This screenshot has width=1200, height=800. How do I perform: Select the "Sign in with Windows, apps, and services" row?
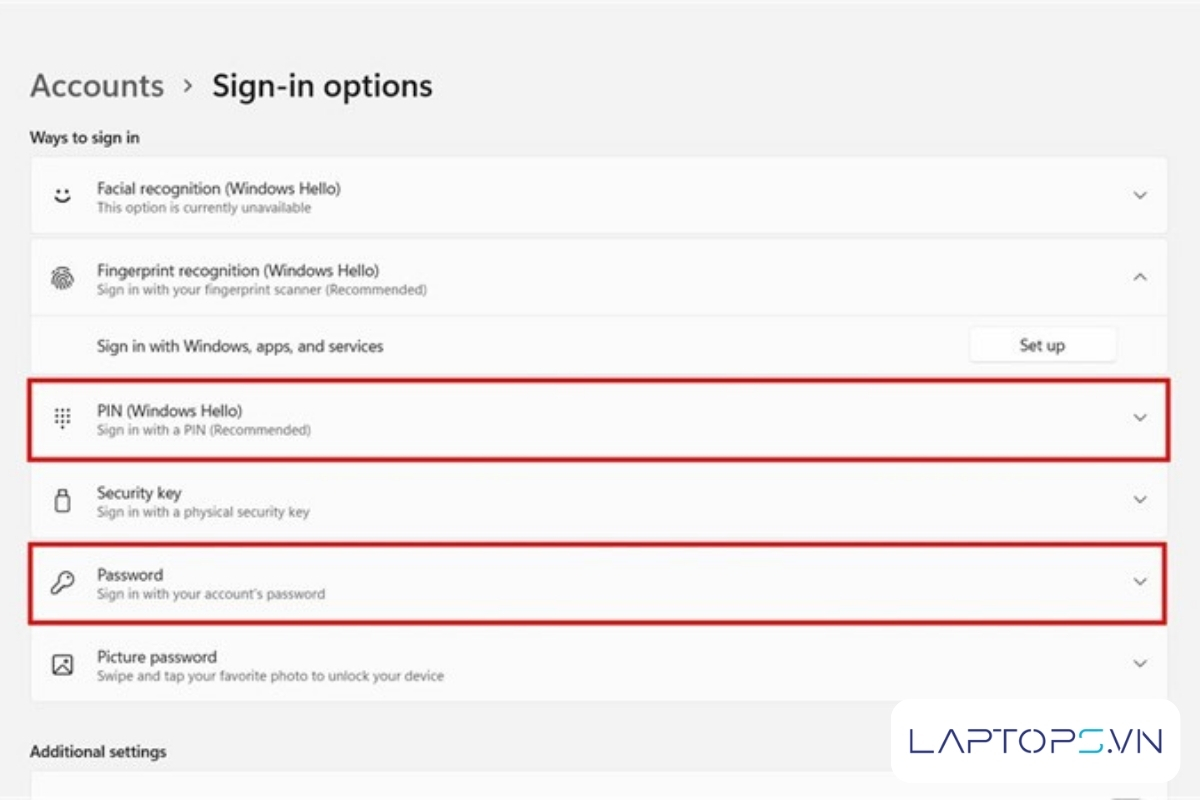(x=240, y=346)
